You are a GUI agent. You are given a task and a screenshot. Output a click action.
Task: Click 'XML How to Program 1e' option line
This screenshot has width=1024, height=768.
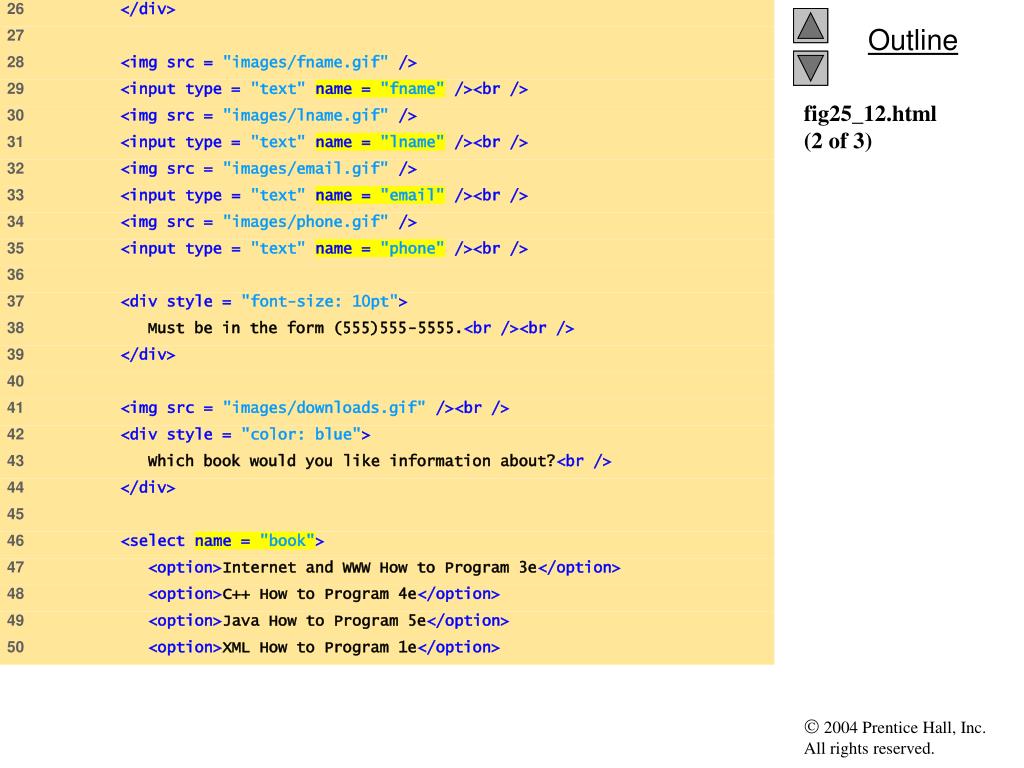click(x=324, y=647)
